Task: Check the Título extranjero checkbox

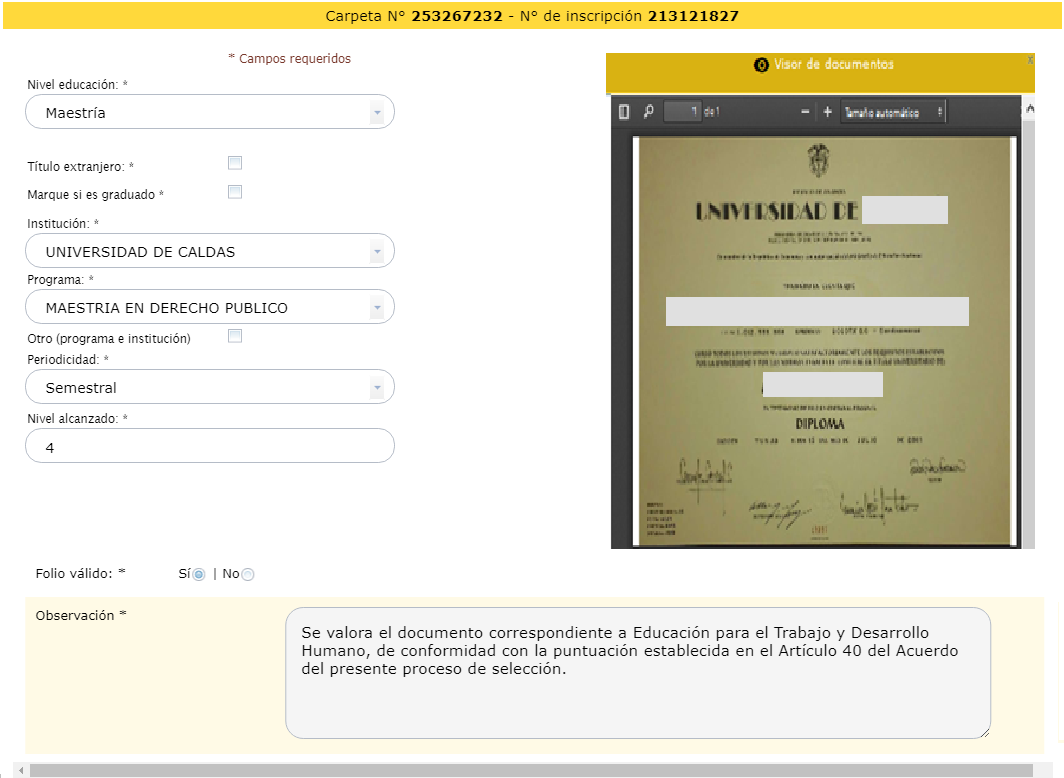Action: point(235,163)
